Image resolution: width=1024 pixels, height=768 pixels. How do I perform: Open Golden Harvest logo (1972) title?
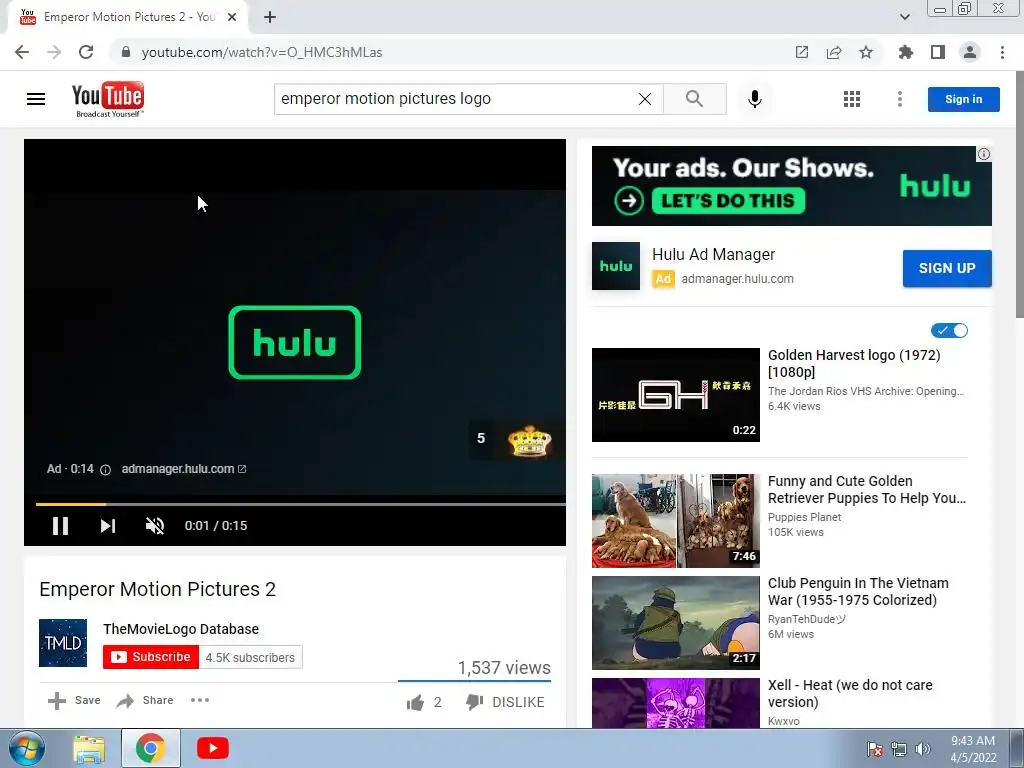(x=854, y=364)
